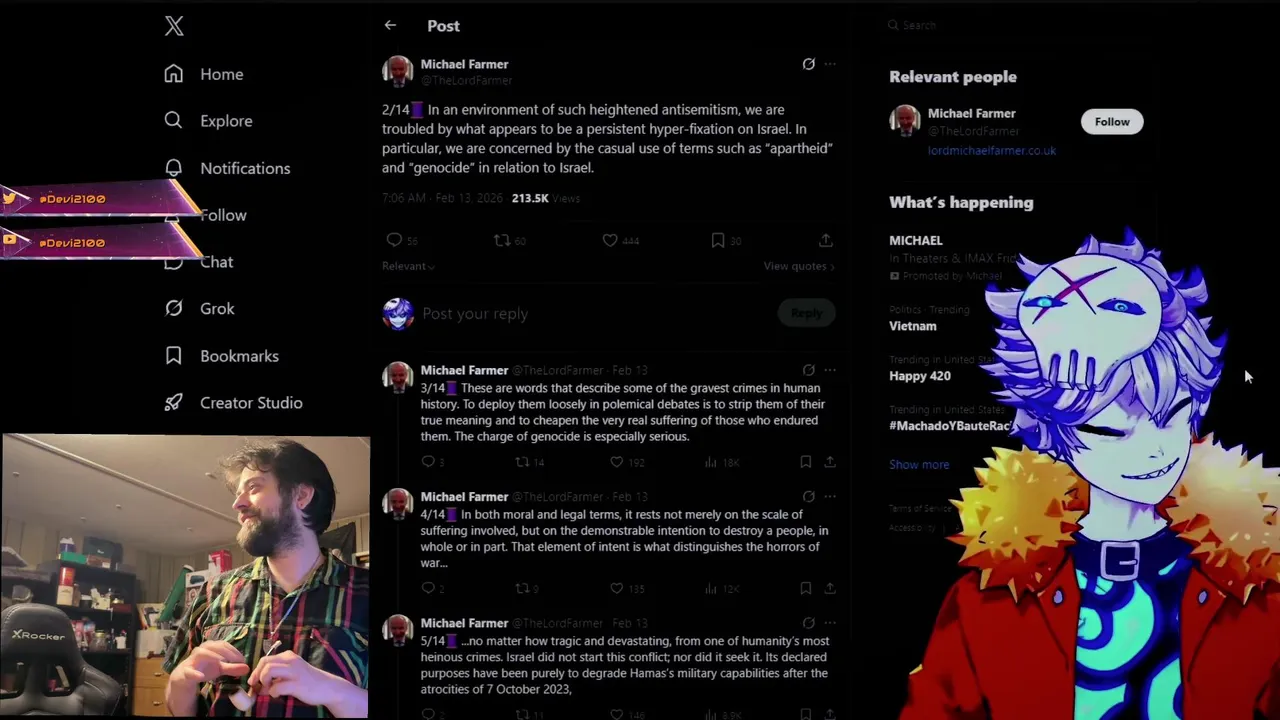Click the X logo icon

[174, 26]
